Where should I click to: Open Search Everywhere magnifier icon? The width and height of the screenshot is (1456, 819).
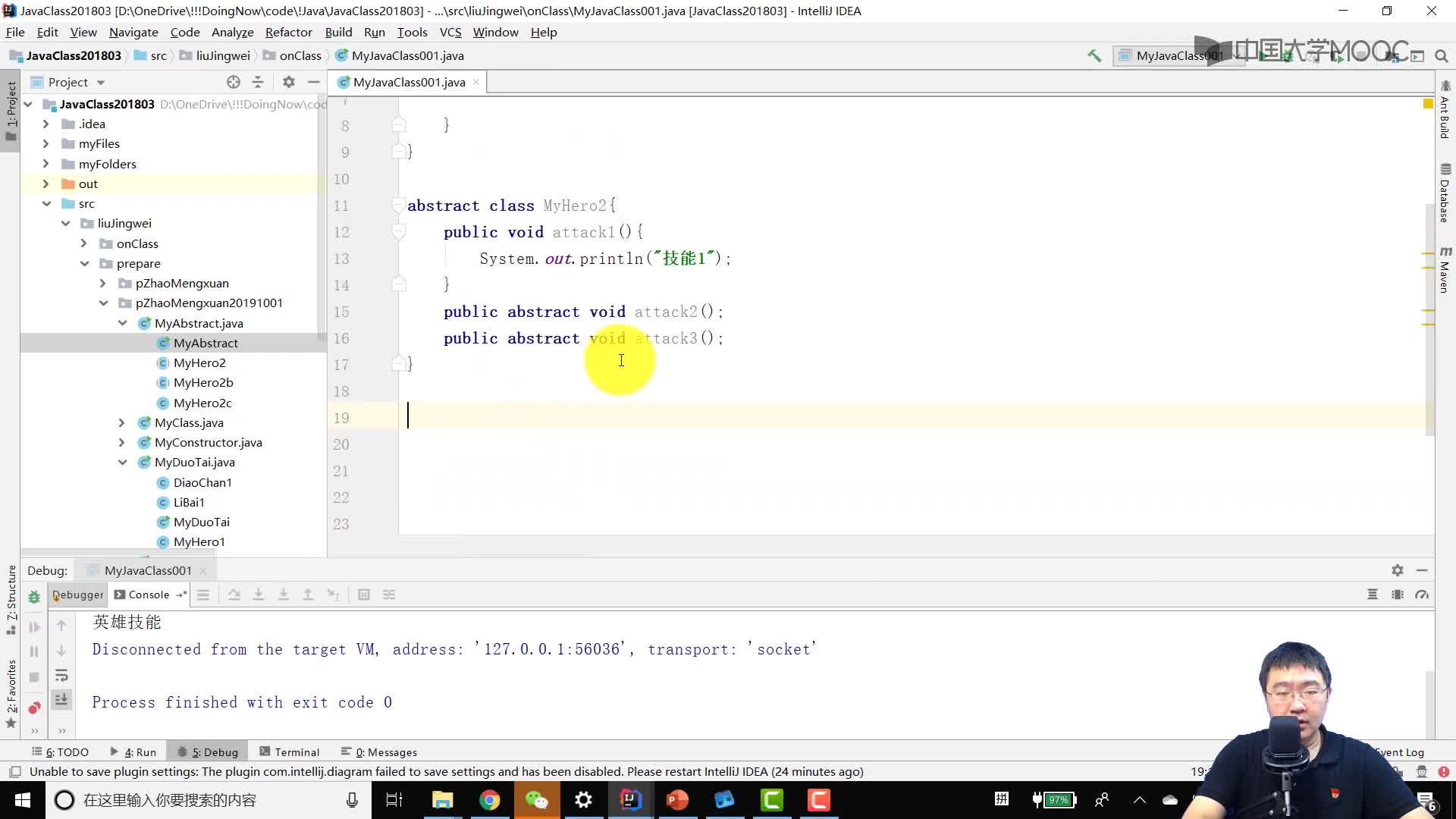tap(1442, 55)
